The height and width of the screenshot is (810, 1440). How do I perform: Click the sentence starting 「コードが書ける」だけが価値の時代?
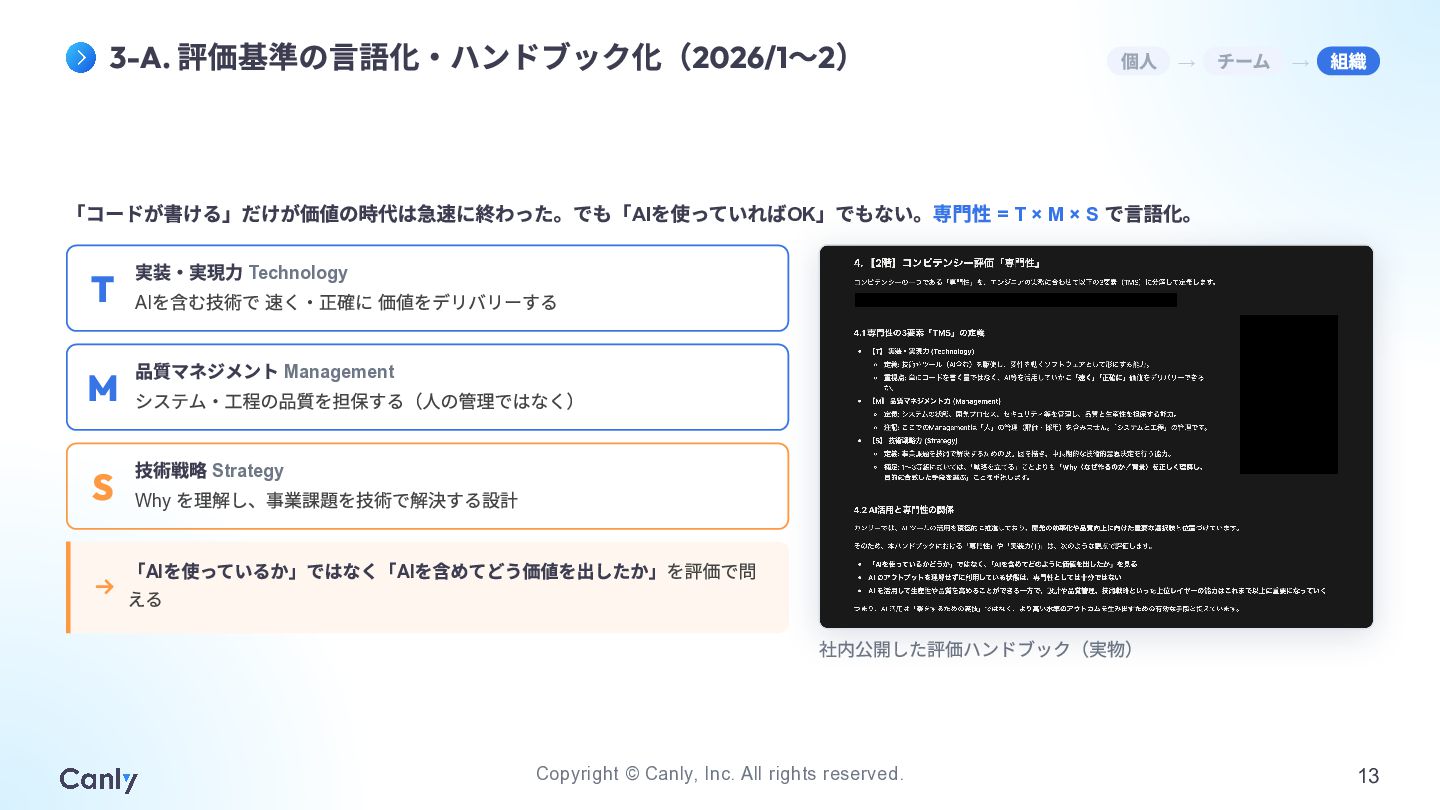[632, 214]
